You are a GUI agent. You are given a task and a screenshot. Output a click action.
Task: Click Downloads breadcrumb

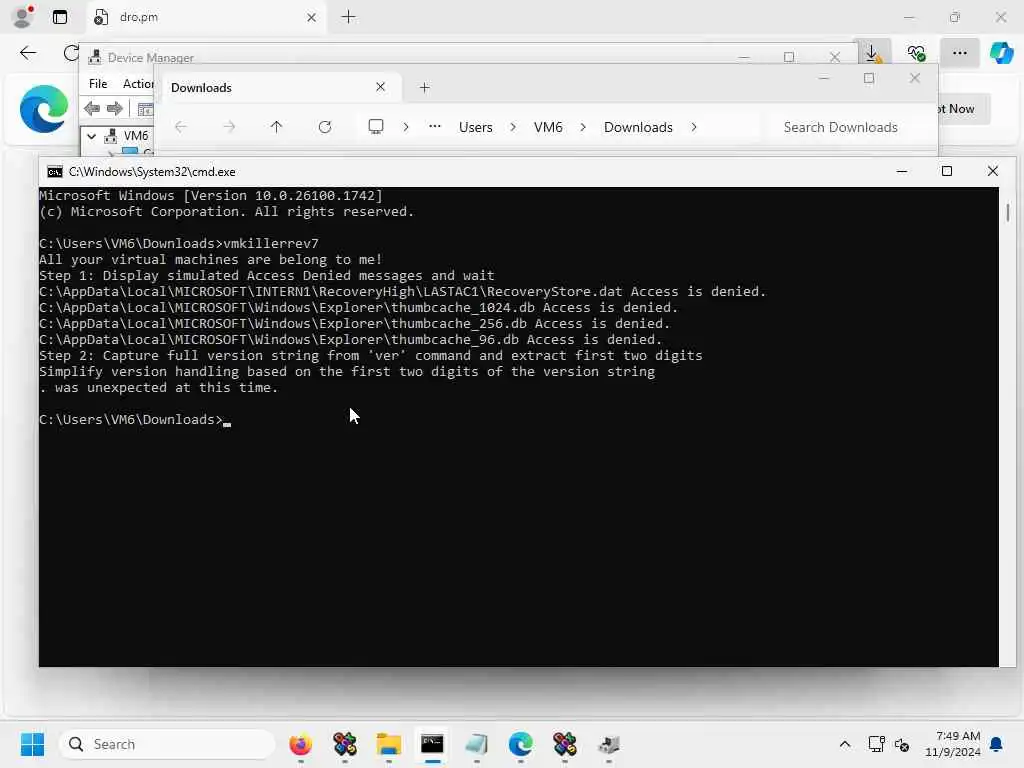point(638,127)
